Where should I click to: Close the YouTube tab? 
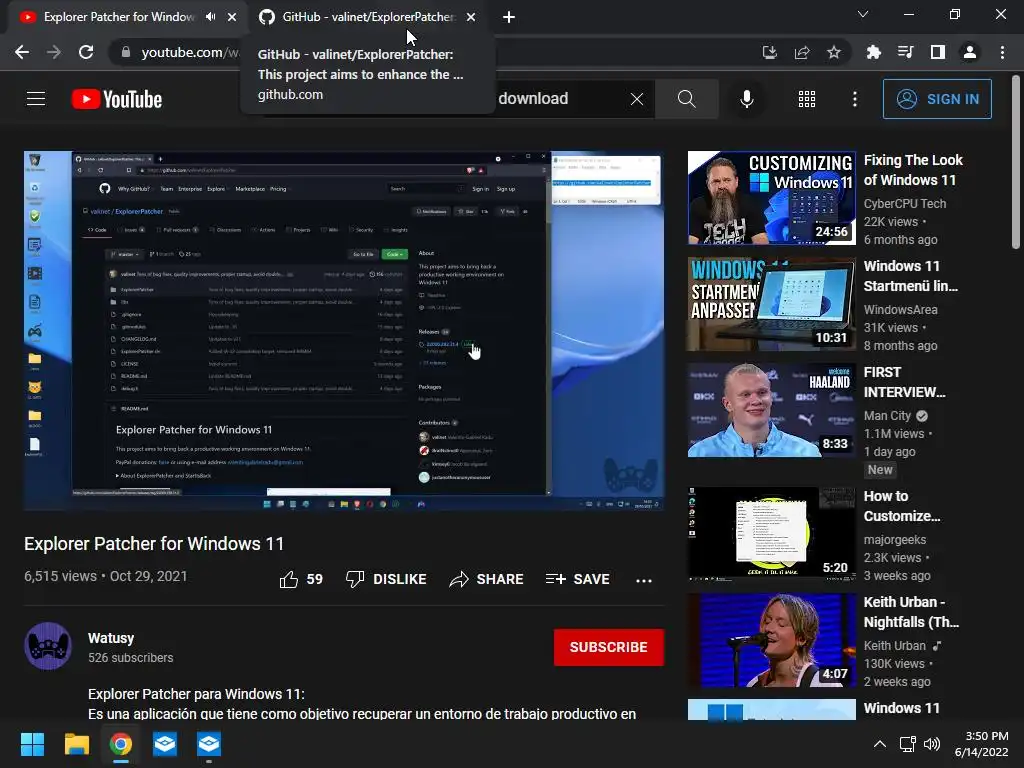[x=232, y=17]
